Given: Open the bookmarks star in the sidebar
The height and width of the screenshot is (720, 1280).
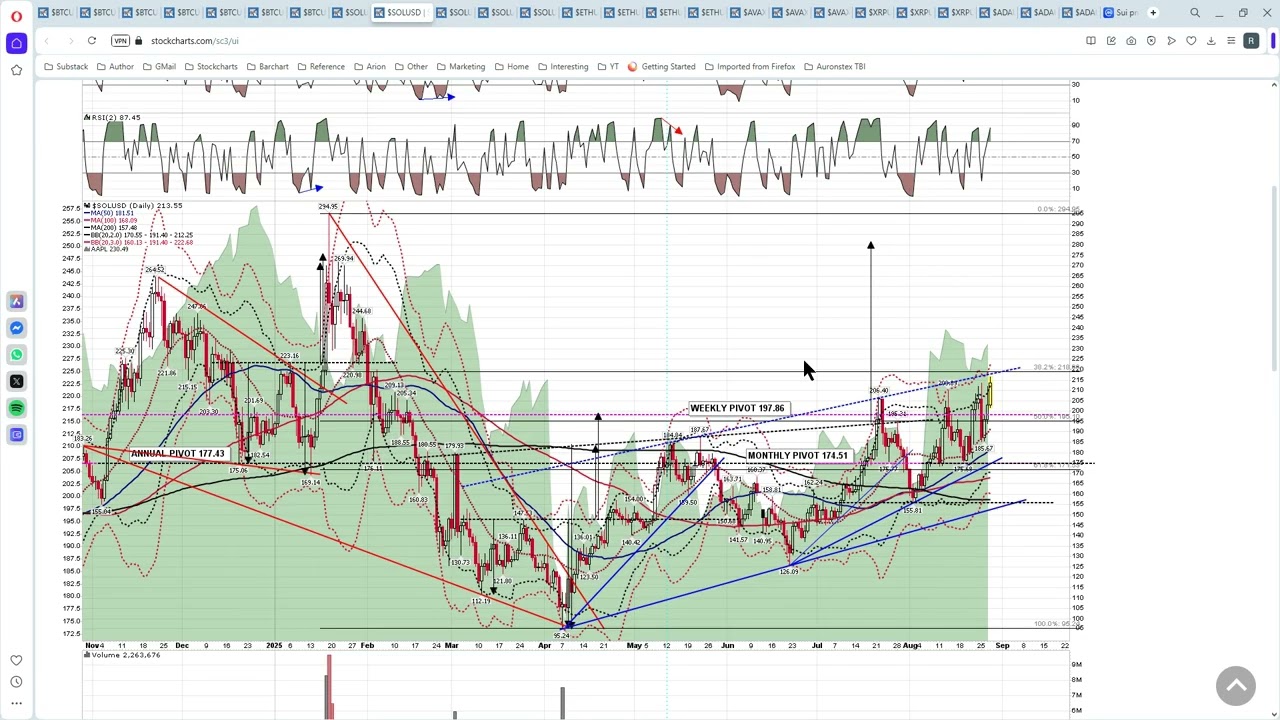Looking at the screenshot, I should pyautogui.click(x=16, y=70).
